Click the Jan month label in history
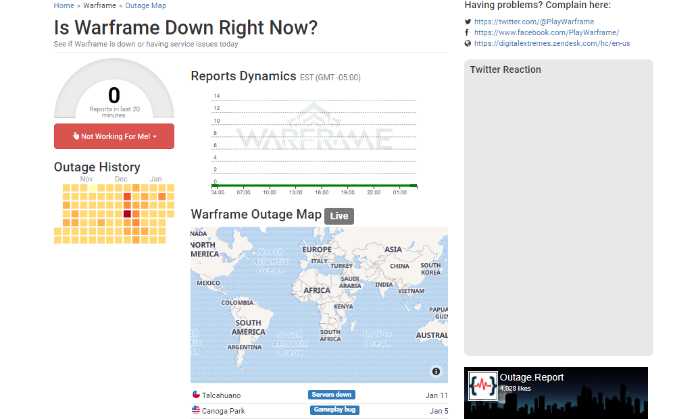The image size is (700, 419). point(156,179)
